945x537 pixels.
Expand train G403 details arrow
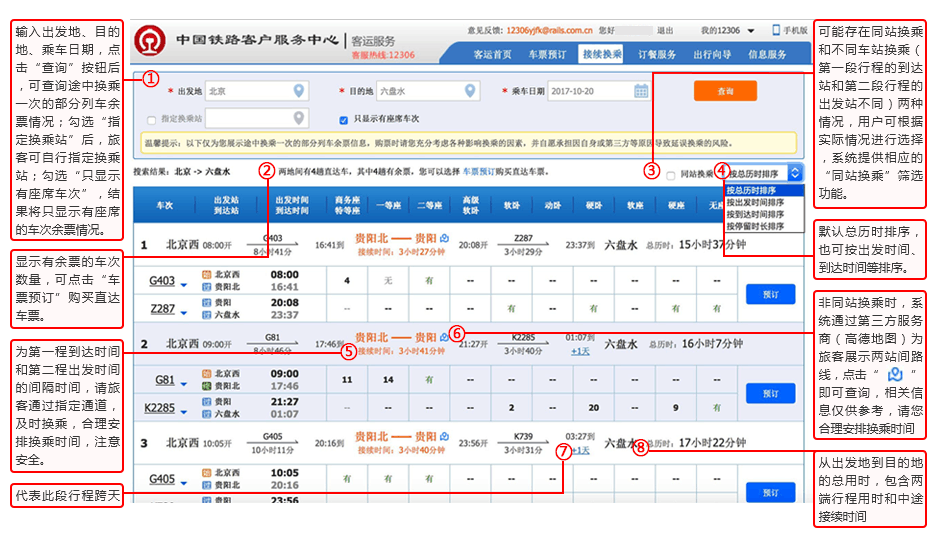pyautogui.click(x=184, y=283)
